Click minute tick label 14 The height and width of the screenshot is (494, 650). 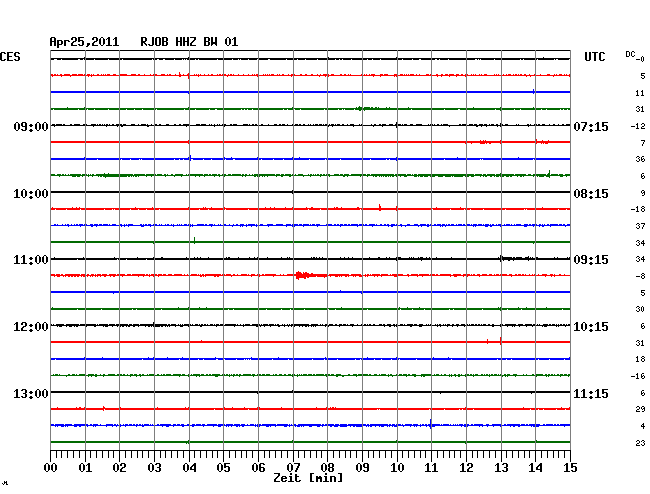(x=535, y=468)
